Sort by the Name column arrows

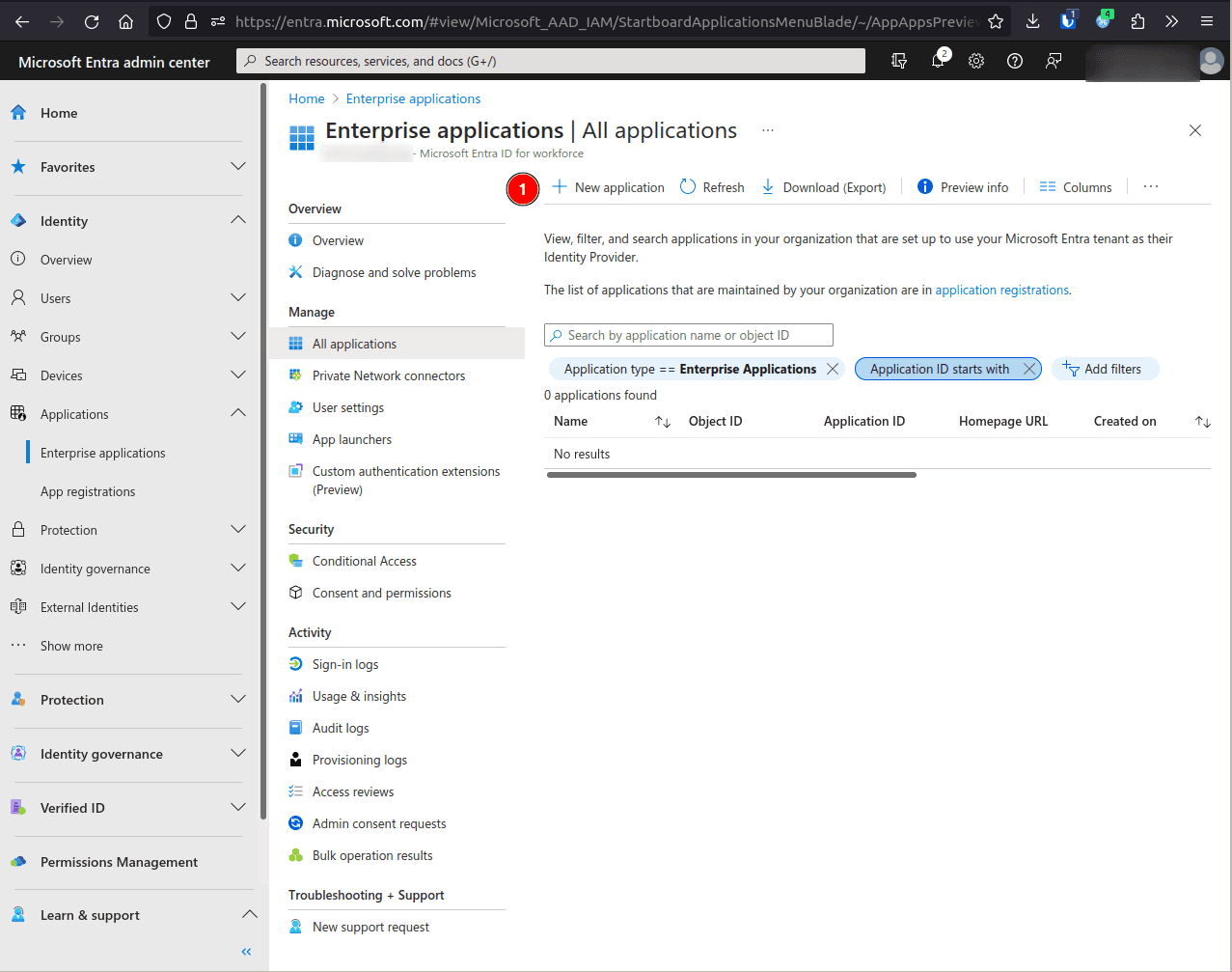coord(663,422)
